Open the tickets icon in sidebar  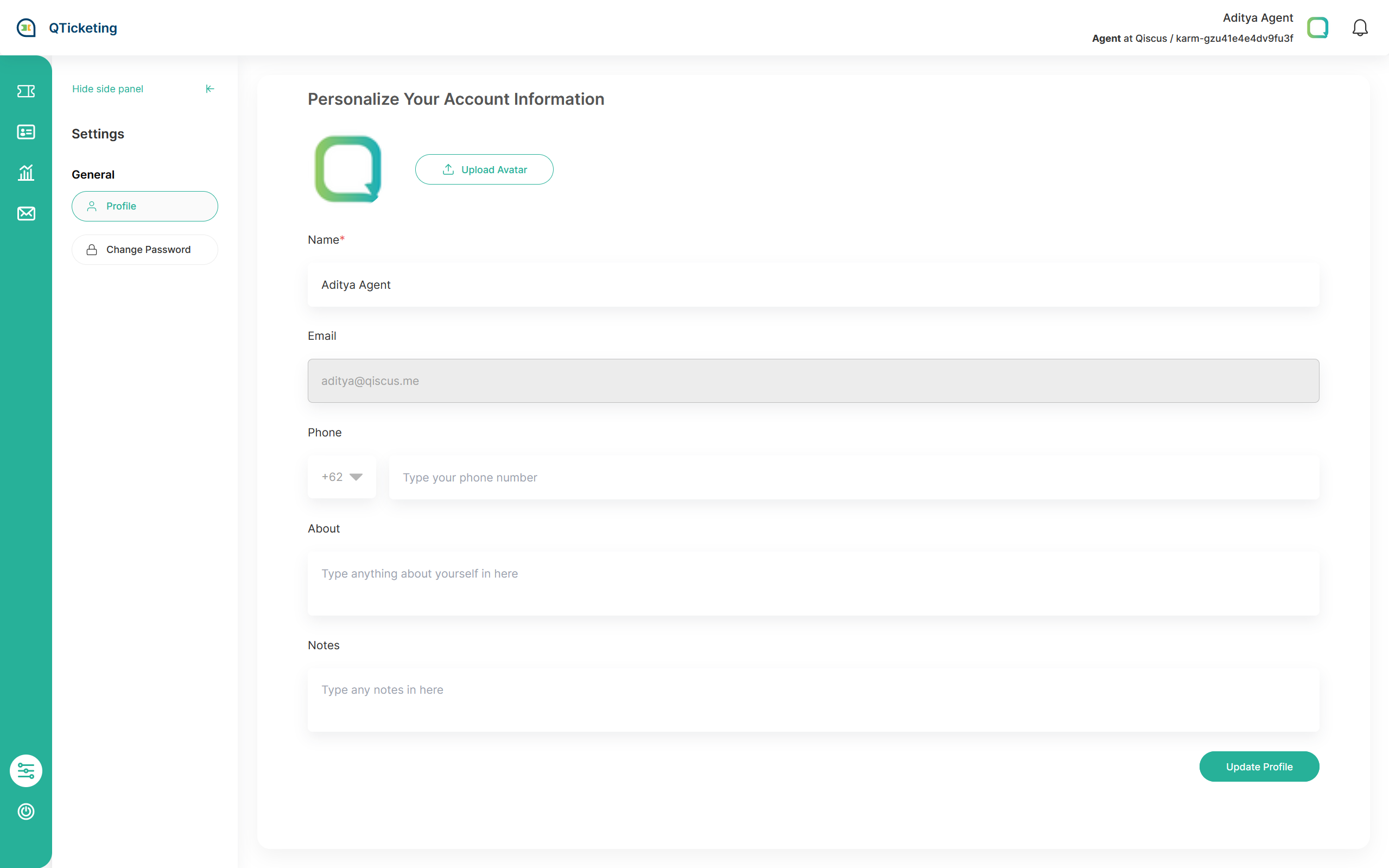pyautogui.click(x=26, y=91)
